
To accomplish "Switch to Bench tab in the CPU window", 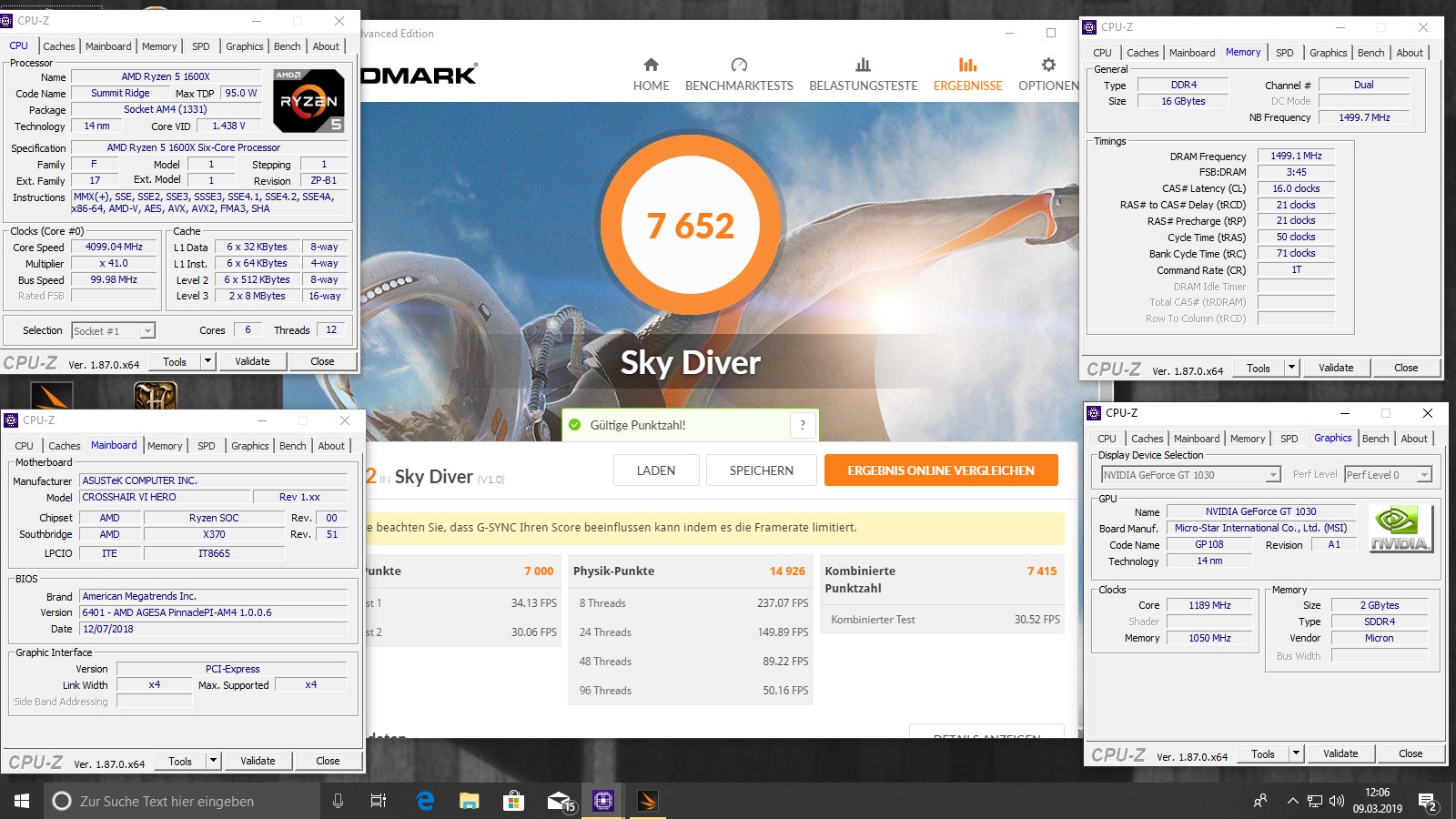I will (288, 46).
